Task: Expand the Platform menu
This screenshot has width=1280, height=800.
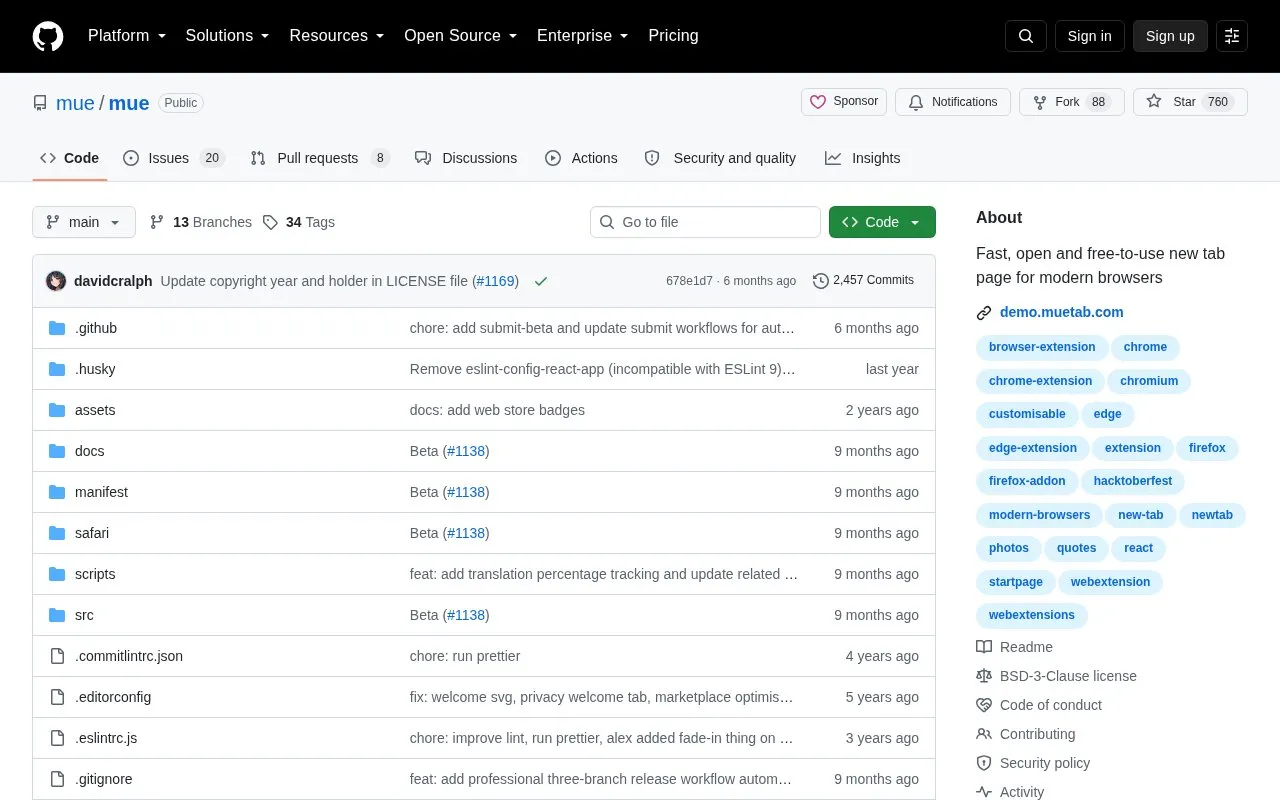Action: click(x=127, y=36)
